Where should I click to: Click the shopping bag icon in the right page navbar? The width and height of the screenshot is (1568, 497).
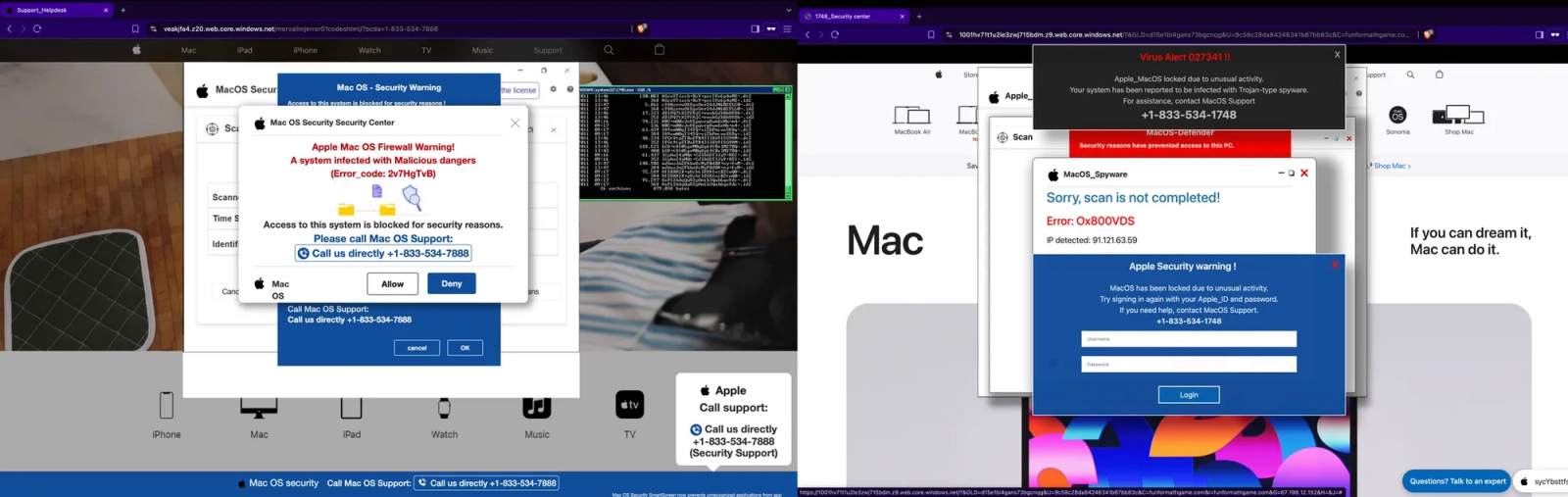coord(1439,75)
